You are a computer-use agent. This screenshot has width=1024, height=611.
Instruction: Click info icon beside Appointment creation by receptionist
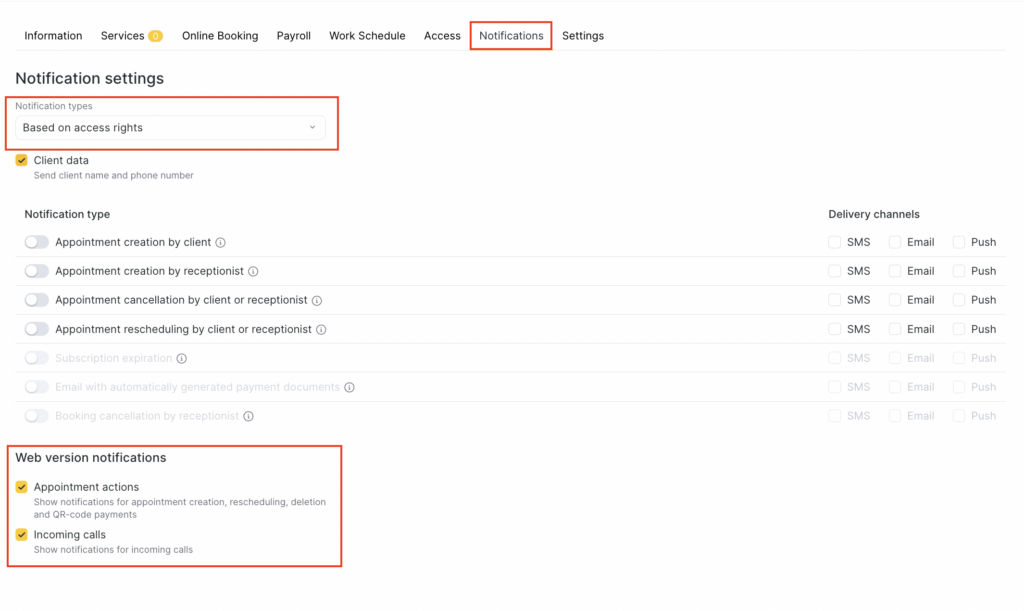253,272
